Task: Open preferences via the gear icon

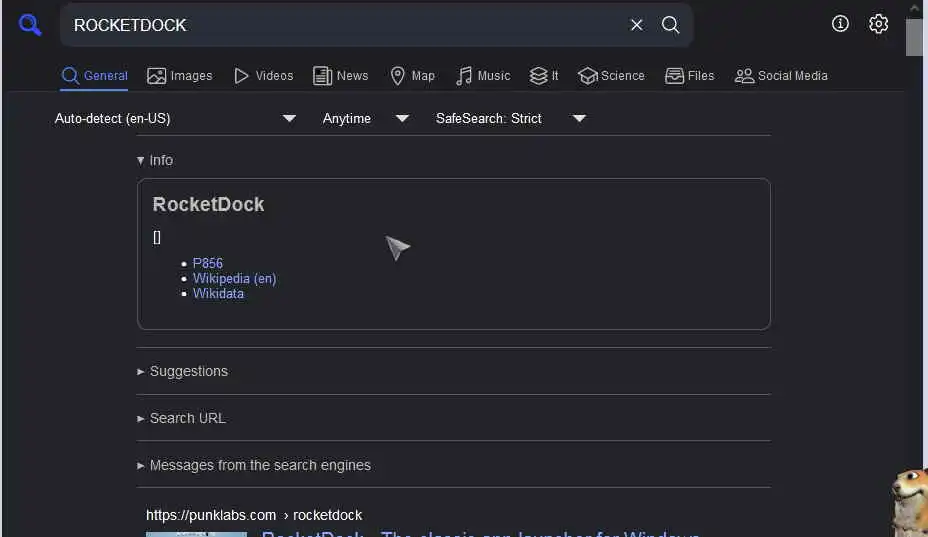Action: (878, 24)
